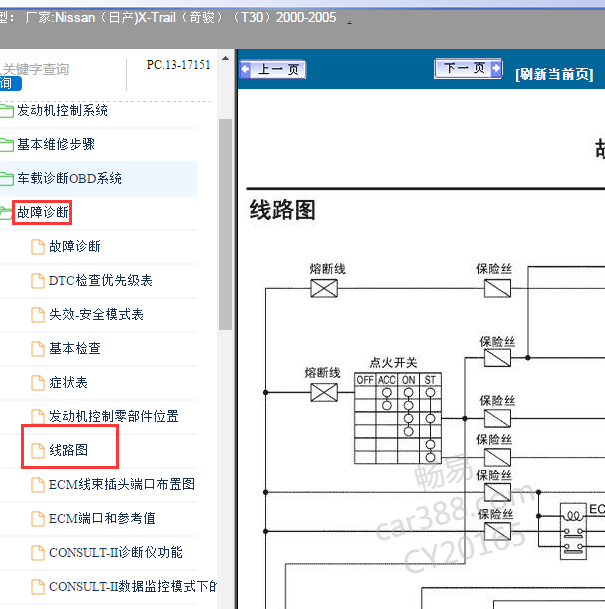Screen dimensions: 605x609
Task: Click the 关键字查询 keyword input field
Action: click(35, 69)
